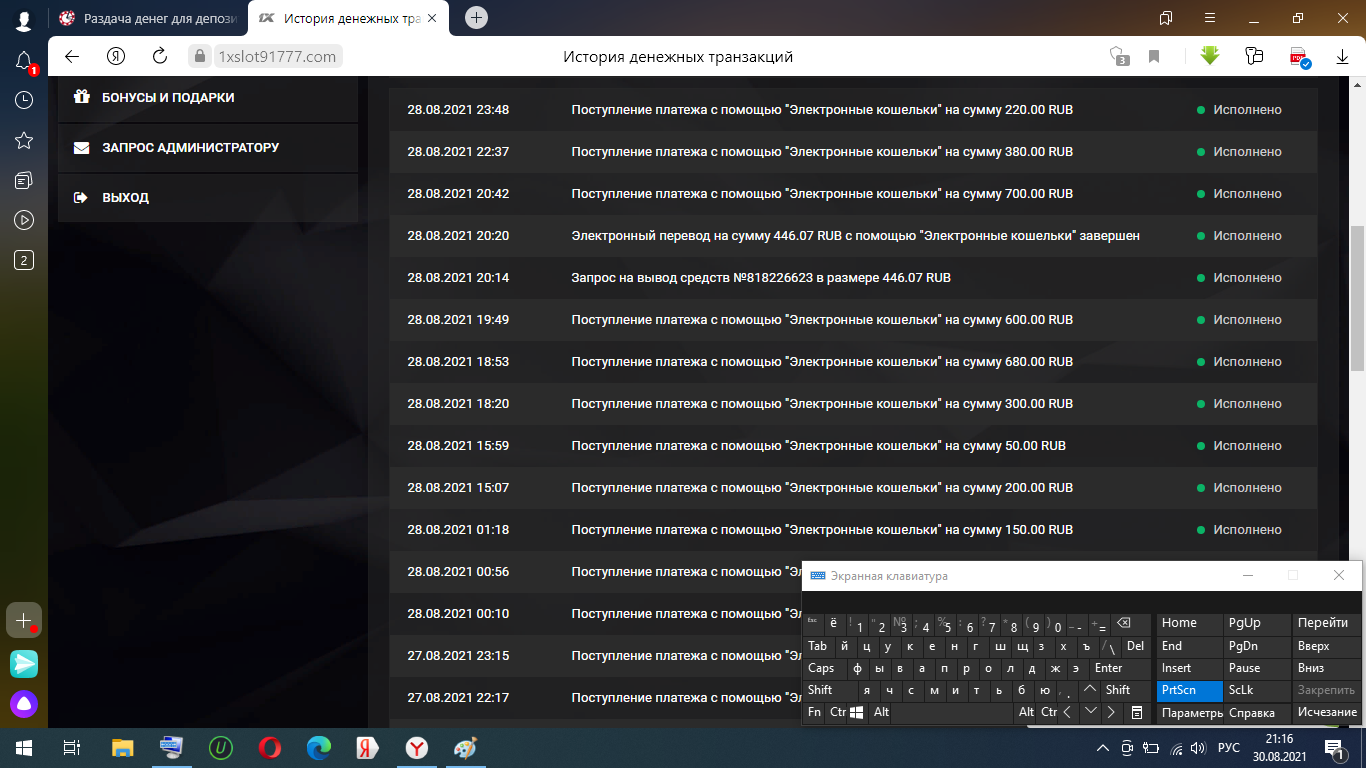Toggle the ScLk key on on-screen keyboard
Viewport: 1366px width, 768px height.
point(1257,690)
